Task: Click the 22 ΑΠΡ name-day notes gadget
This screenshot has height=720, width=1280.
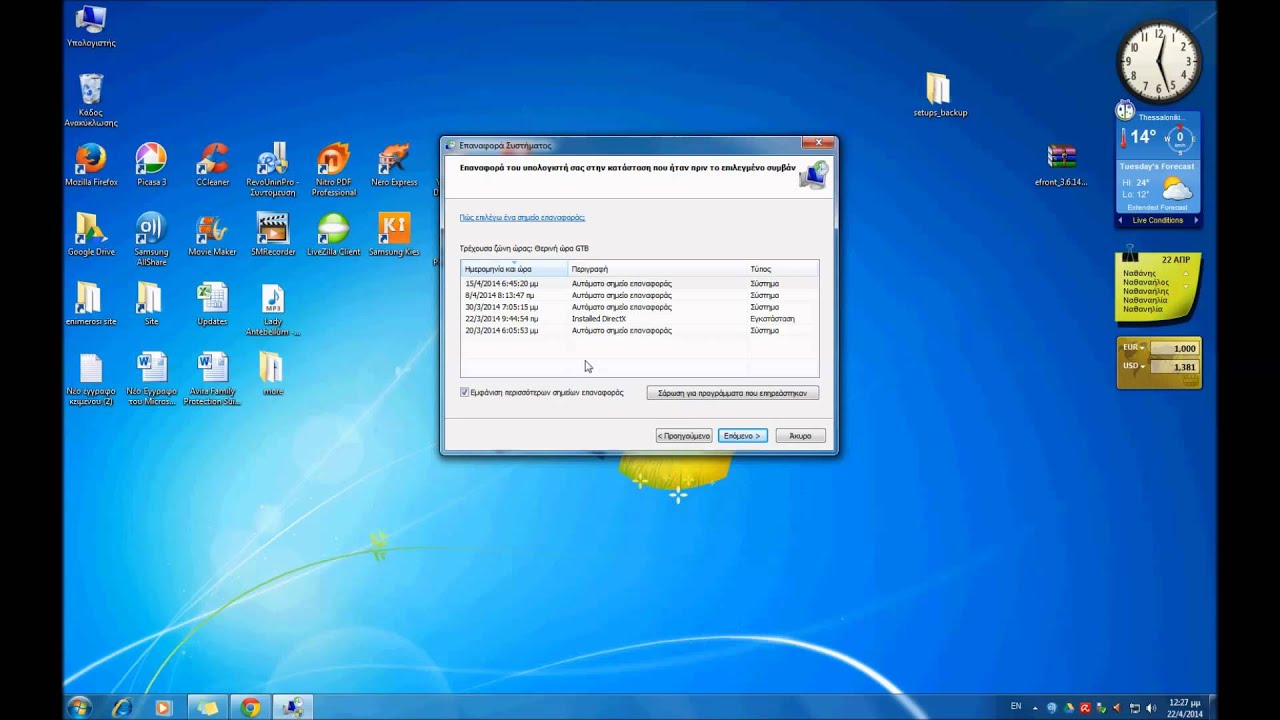Action: pos(1158,287)
